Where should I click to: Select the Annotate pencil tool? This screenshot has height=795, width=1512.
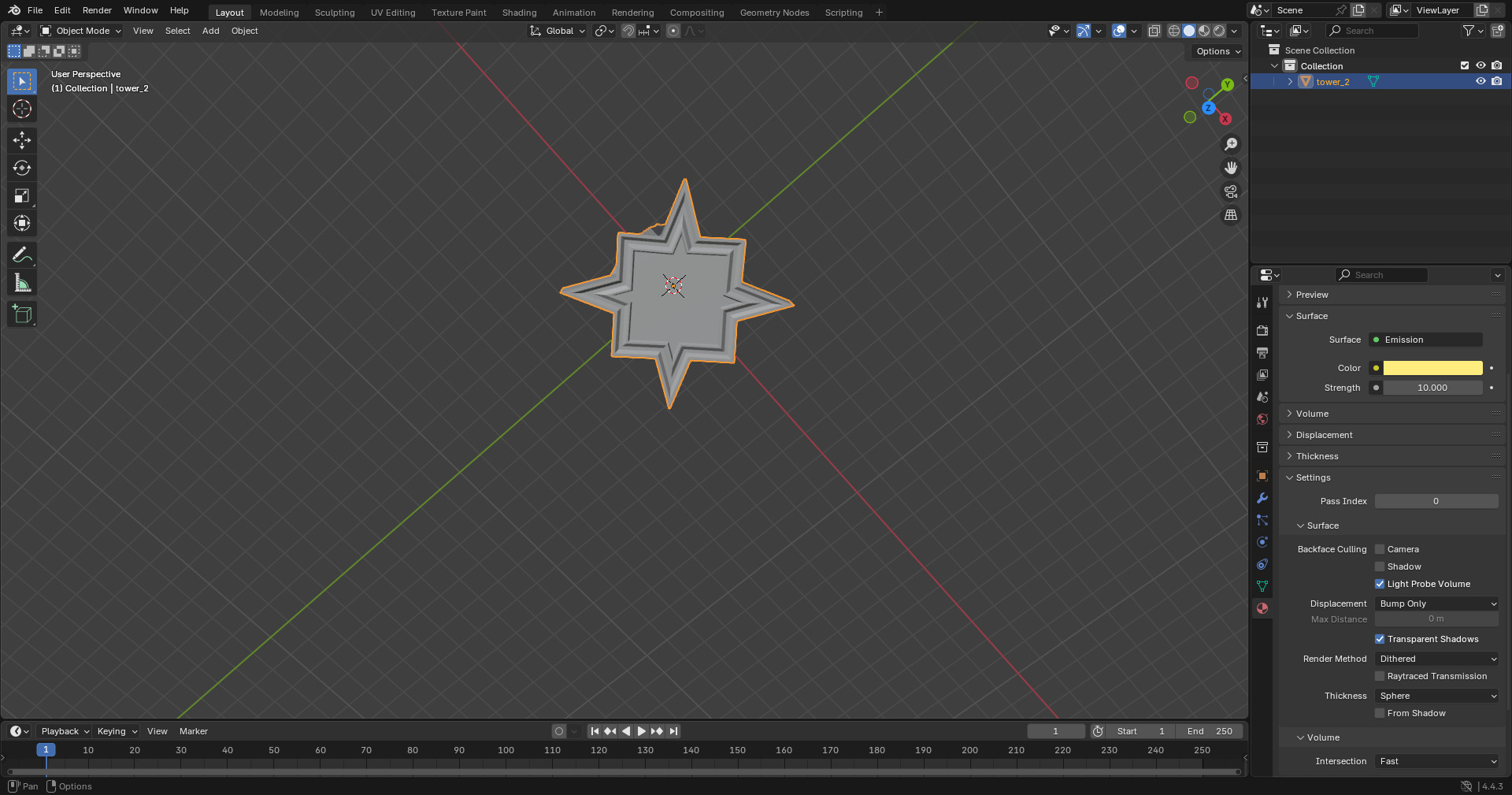22,254
